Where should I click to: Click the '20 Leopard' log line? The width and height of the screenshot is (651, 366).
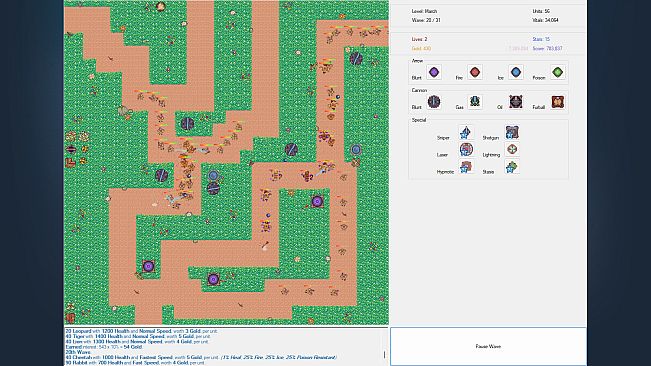tap(141, 331)
